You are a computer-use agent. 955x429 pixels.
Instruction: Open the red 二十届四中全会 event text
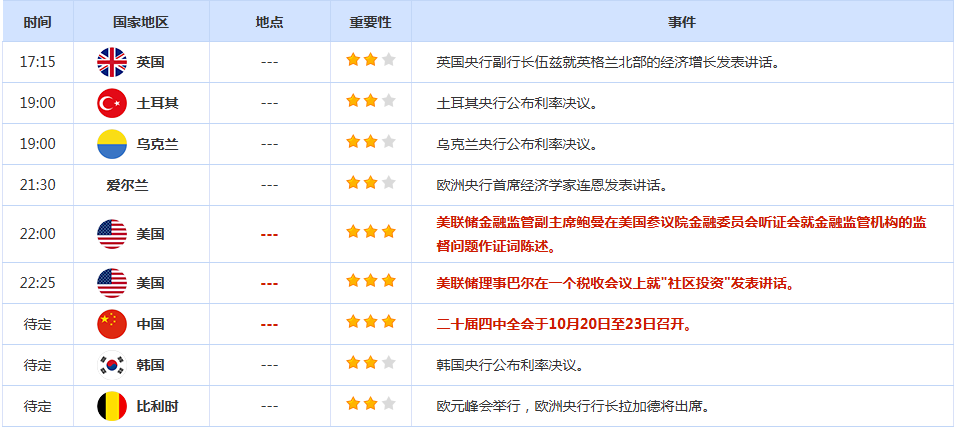(x=564, y=324)
